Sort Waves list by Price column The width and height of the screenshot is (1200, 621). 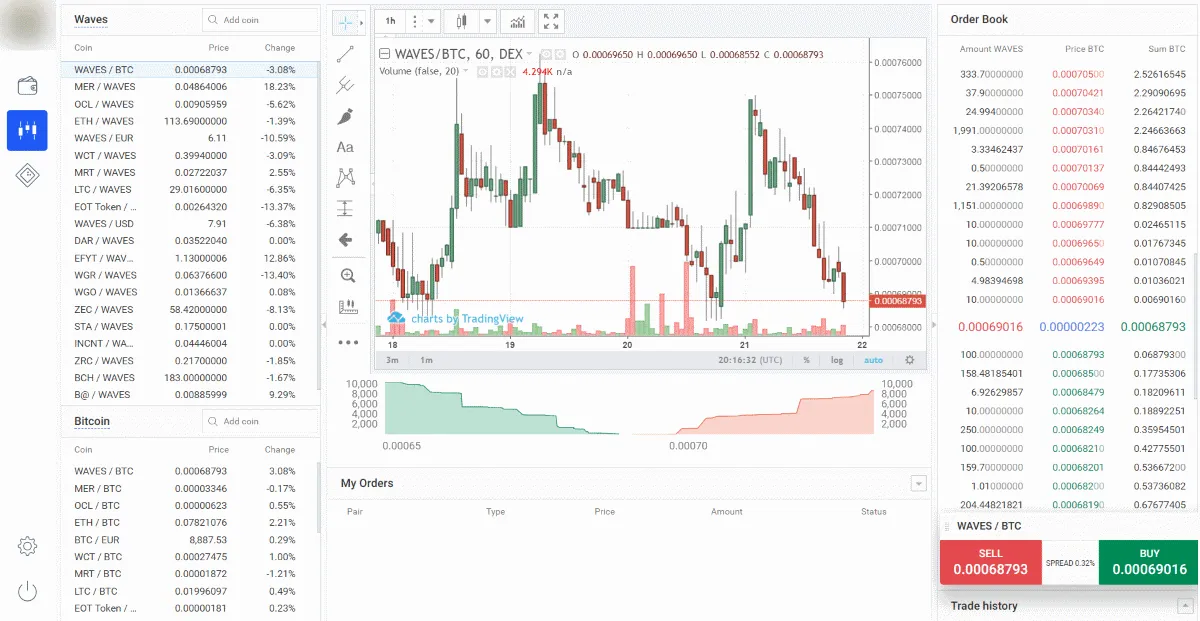218,48
